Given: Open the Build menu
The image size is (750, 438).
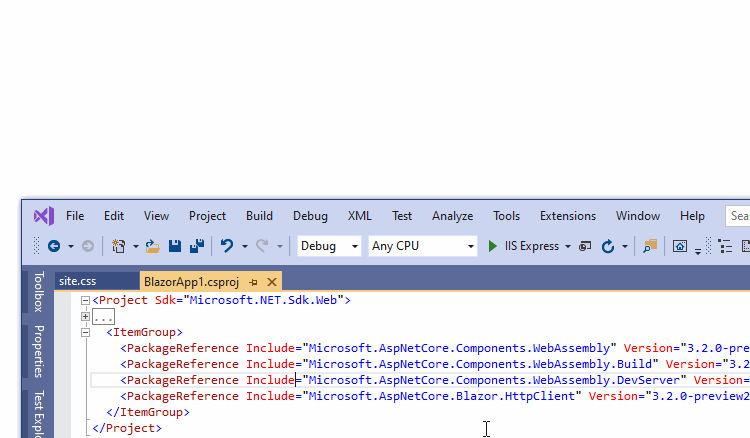Looking at the screenshot, I should 259,216.
